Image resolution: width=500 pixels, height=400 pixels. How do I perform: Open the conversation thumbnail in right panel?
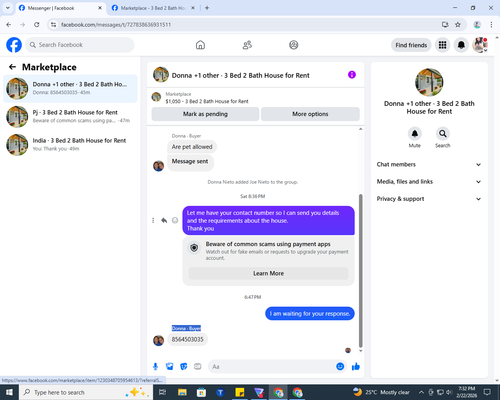(429, 82)
